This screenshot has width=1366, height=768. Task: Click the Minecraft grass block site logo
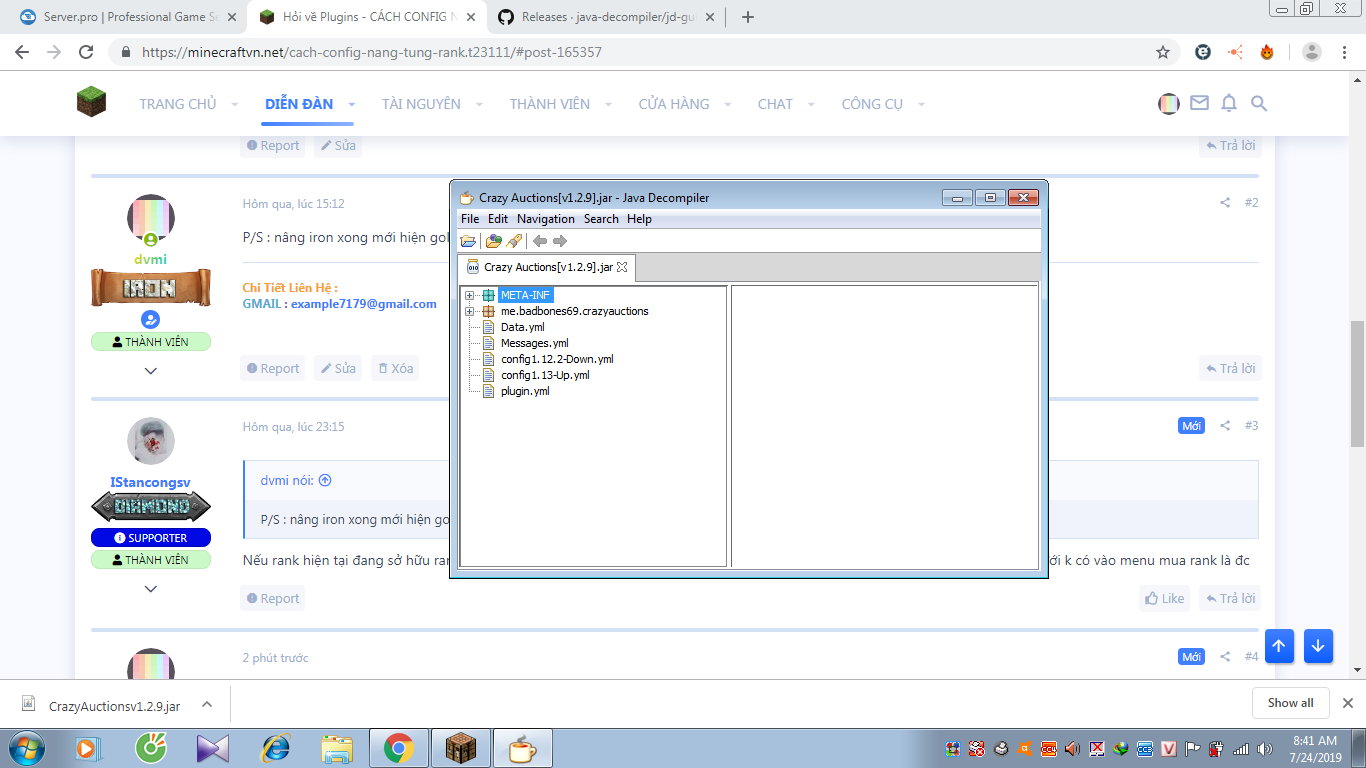point(91,101)
